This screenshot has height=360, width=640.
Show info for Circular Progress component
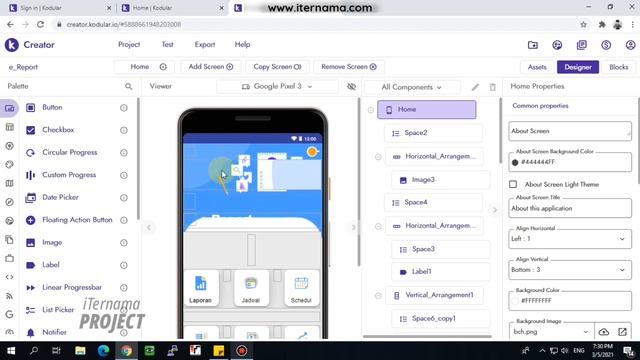pos(124,153)
